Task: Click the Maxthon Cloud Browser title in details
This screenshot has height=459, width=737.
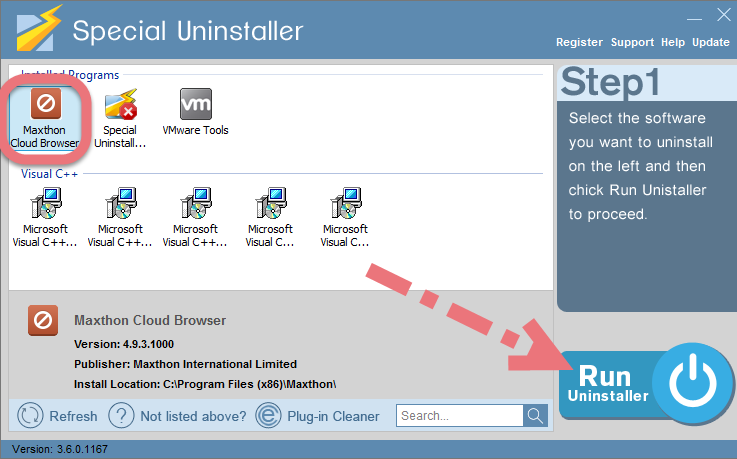Action: point(150,320)
